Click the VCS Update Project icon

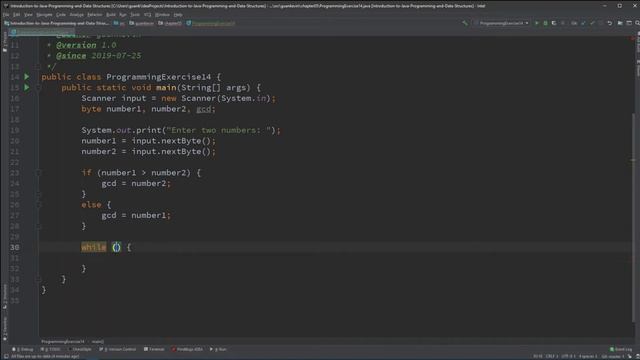583,23
